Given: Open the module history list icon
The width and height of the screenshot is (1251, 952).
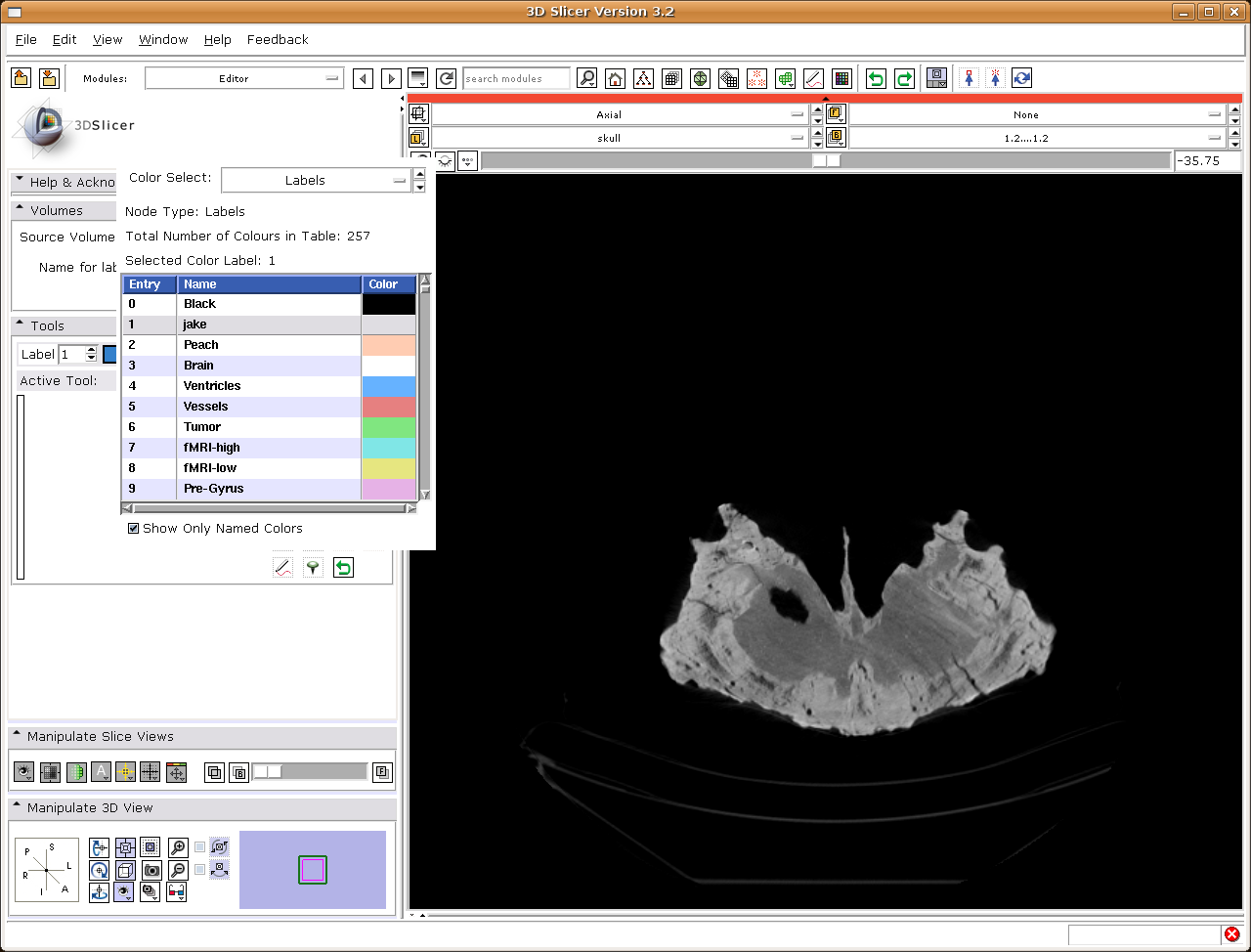Looking at the screenshot, I should point(418,78).
